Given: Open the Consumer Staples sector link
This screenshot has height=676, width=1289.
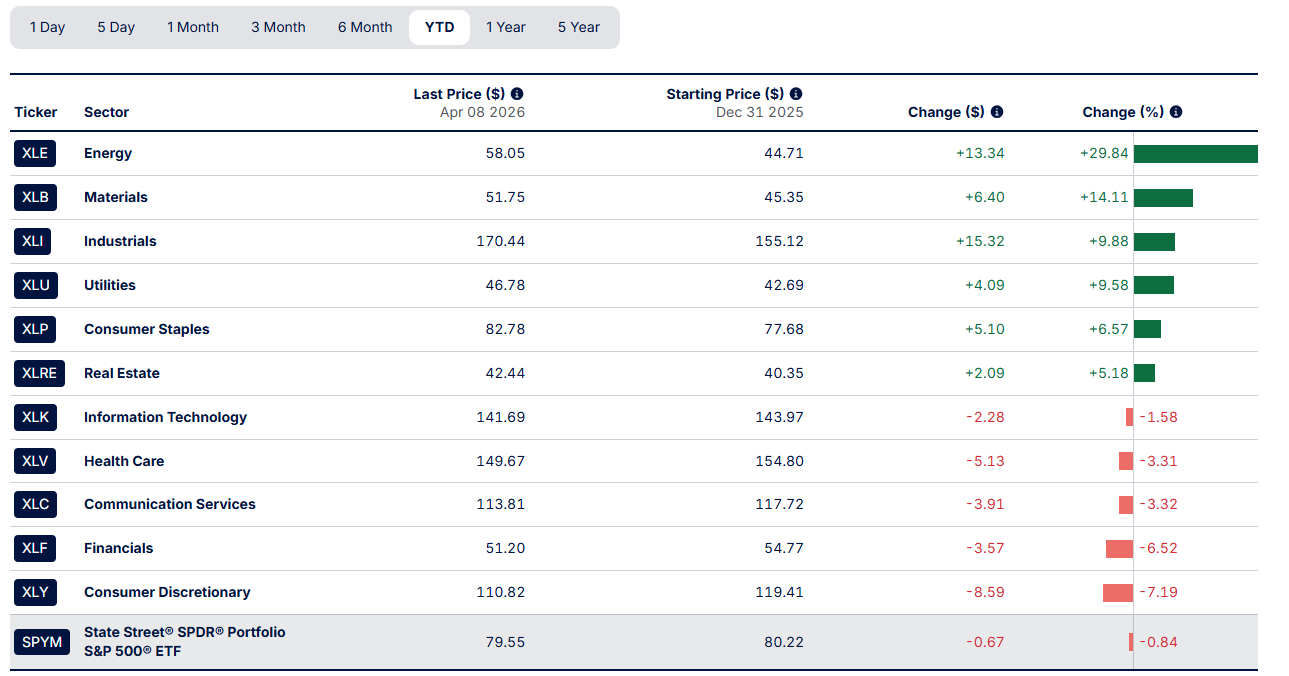Looking at the screenshot, I should [147, 329].
